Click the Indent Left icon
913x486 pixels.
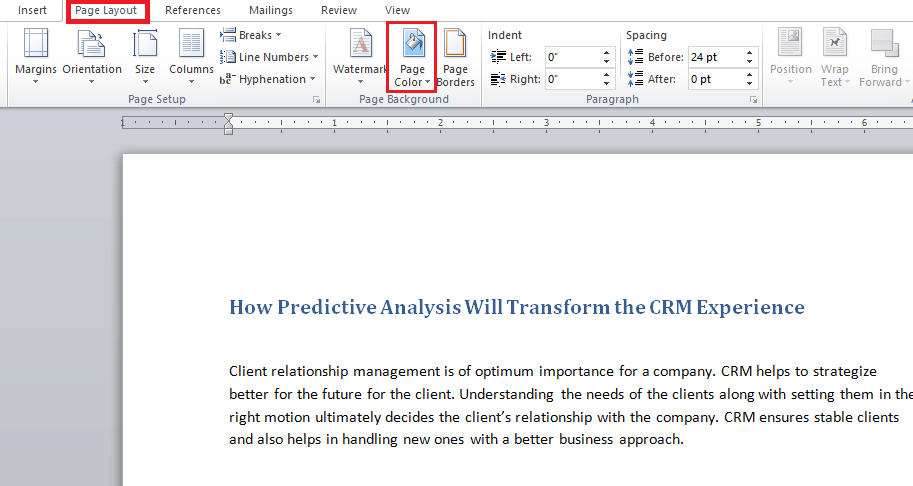[x=498, y=56]
